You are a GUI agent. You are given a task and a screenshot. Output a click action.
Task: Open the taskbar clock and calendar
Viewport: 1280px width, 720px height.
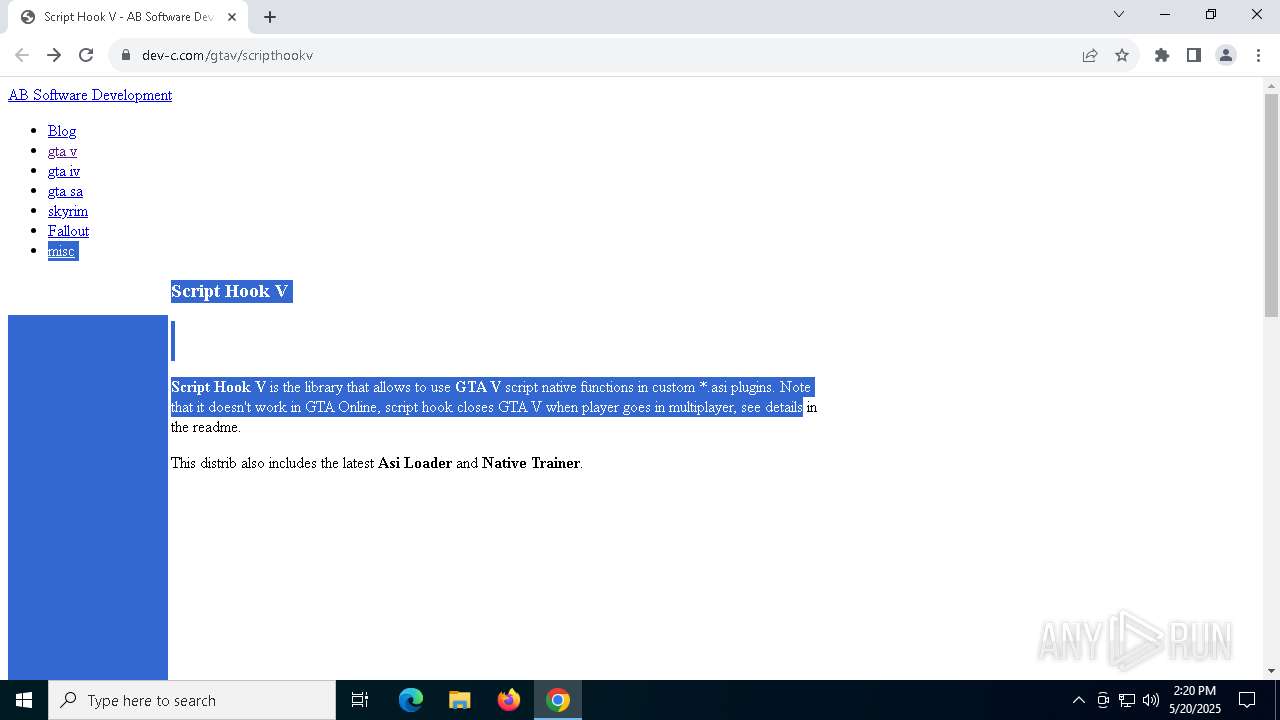pos(1195,700)
